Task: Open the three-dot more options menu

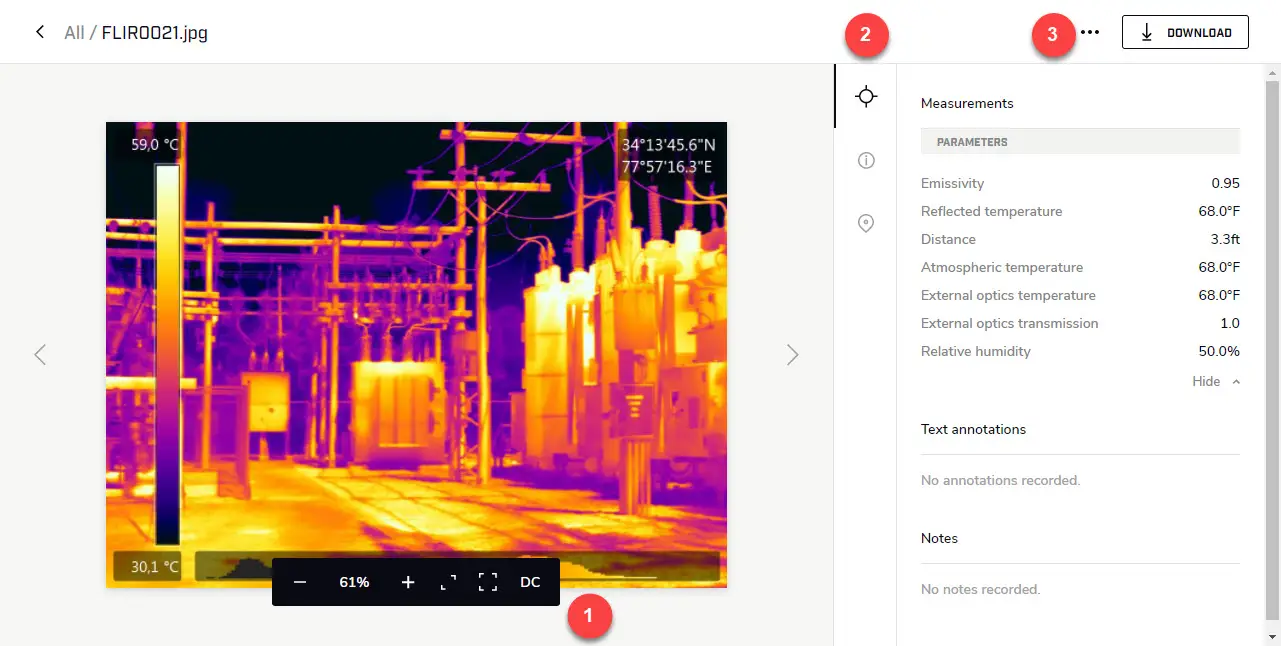Action: (x=1090, y=32)
